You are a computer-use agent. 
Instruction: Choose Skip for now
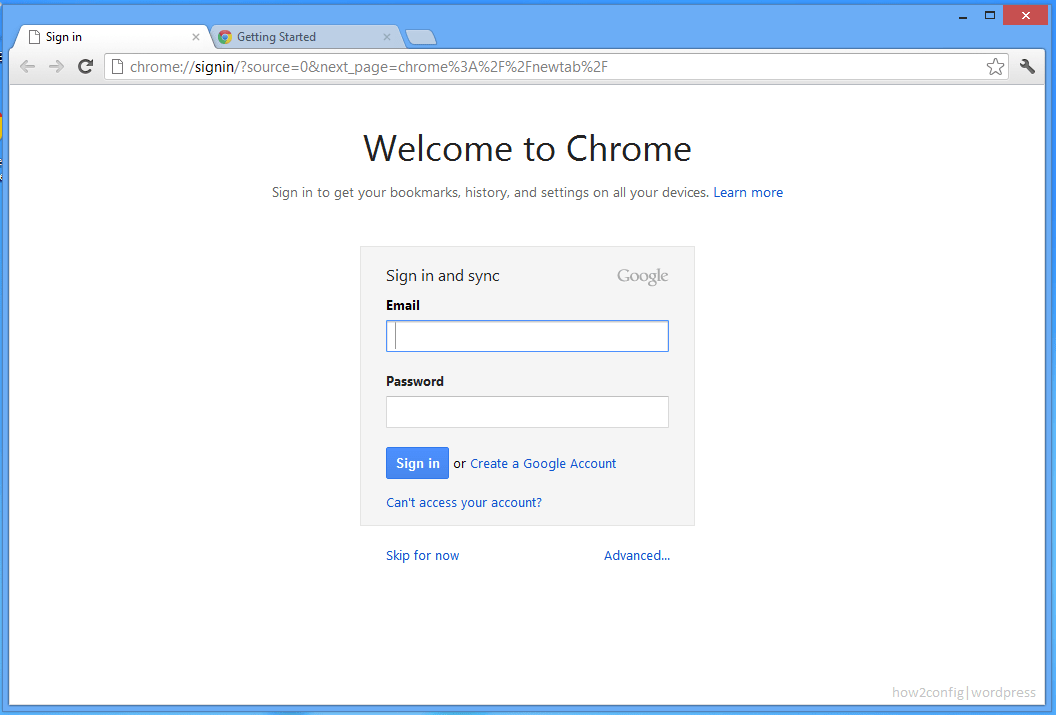422,555
